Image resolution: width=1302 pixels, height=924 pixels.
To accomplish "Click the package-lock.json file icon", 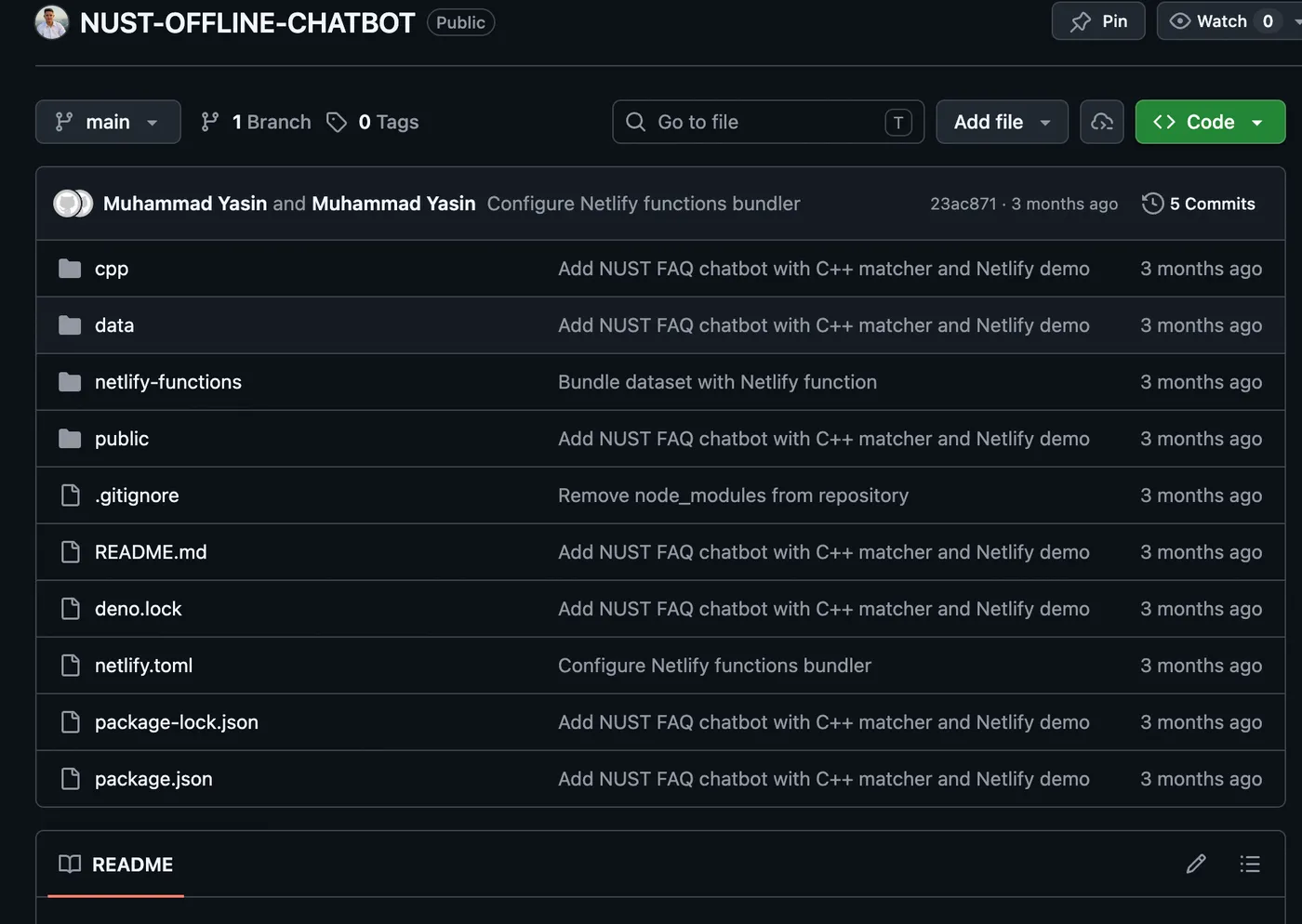I will pos(70,722).
